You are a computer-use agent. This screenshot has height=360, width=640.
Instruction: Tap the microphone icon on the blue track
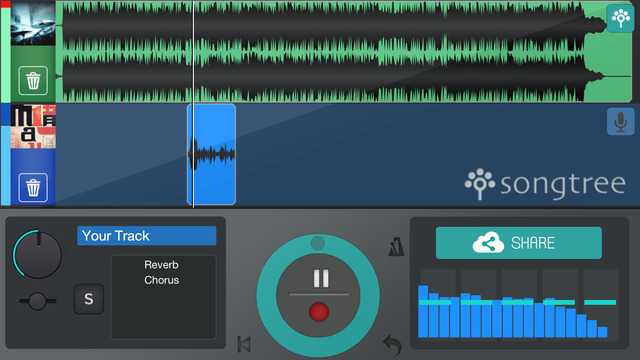(x=620, y=121)
